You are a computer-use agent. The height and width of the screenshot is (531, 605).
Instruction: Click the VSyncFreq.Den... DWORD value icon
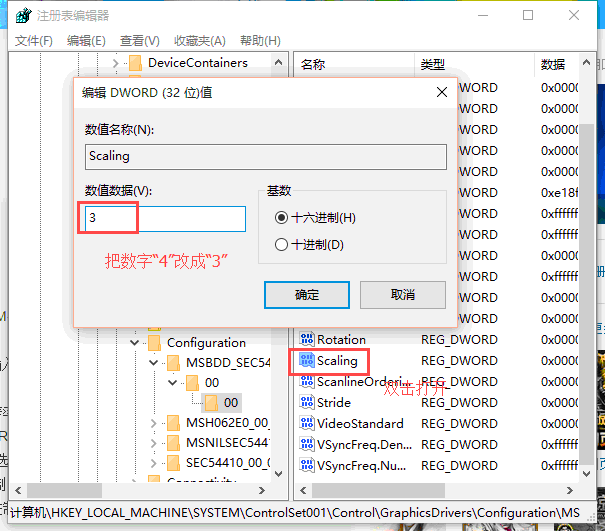tap(307, 444)
